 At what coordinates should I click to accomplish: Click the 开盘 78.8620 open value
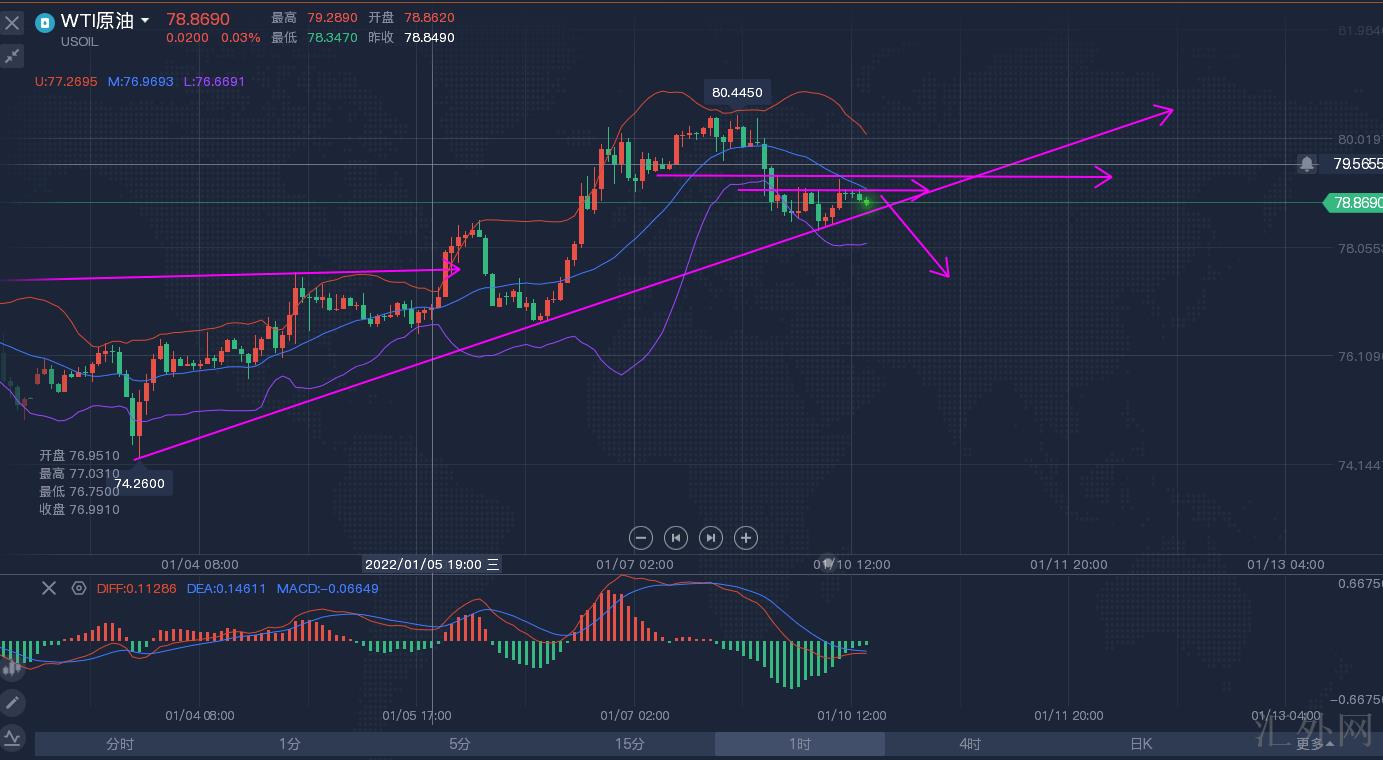pyautogui.click(x=411, y=18)
